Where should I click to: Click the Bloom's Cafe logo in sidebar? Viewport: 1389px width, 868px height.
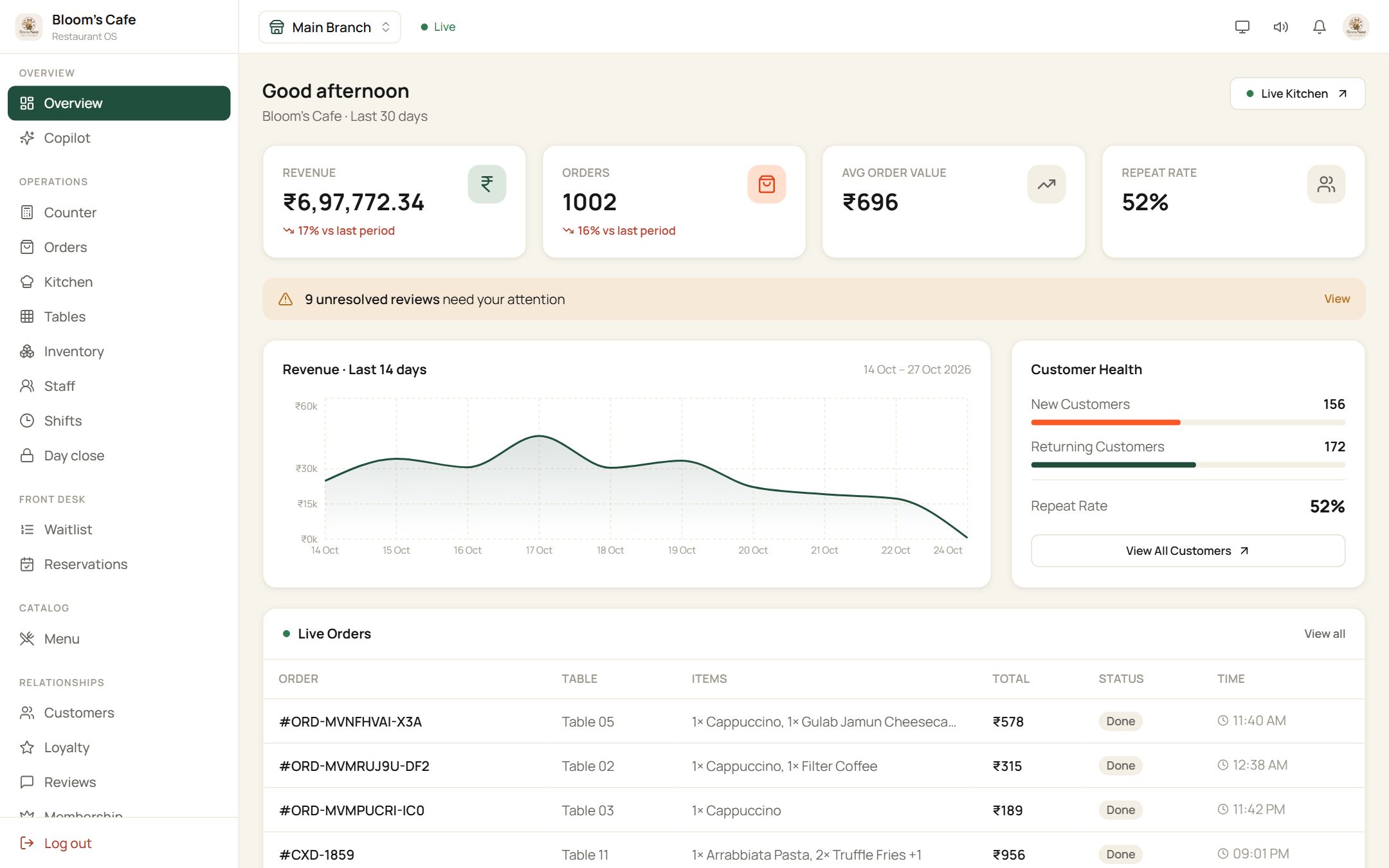click(29, 27)
